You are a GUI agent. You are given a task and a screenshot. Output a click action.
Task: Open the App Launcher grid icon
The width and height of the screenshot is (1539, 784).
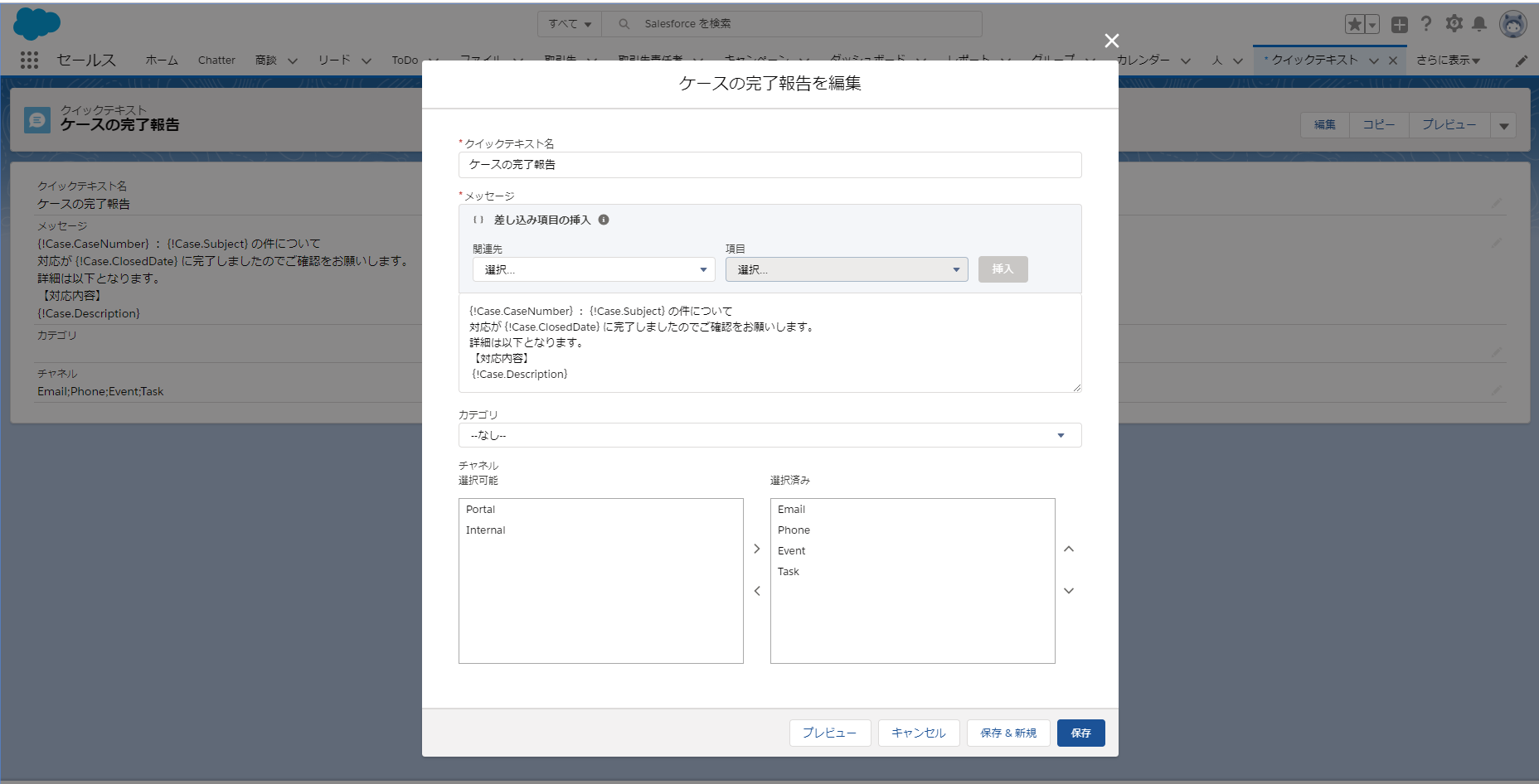(29, 60)
